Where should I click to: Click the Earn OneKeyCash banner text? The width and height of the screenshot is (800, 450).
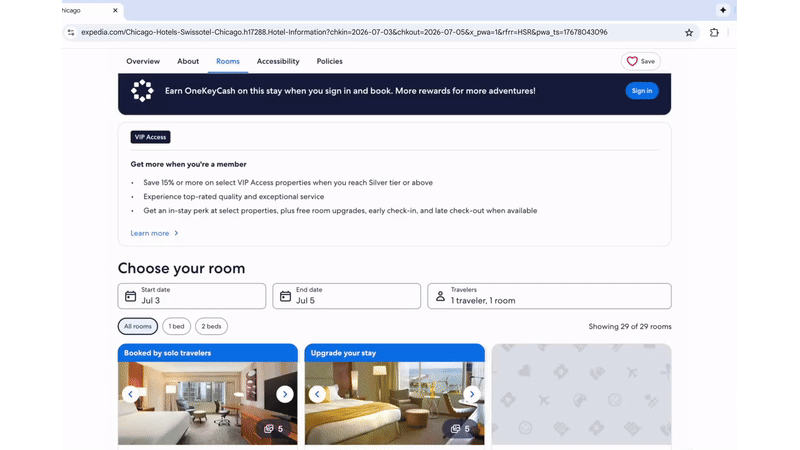tap(350, 91)
